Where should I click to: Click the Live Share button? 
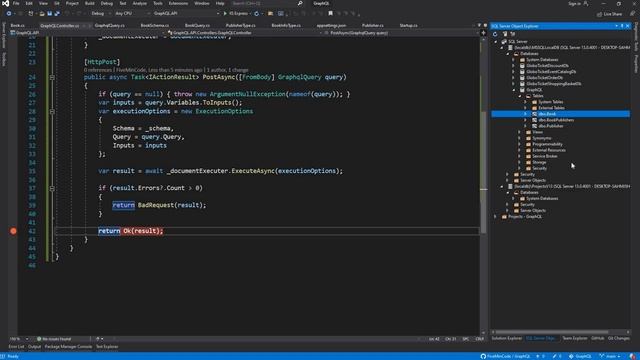(x=609, y=14)
